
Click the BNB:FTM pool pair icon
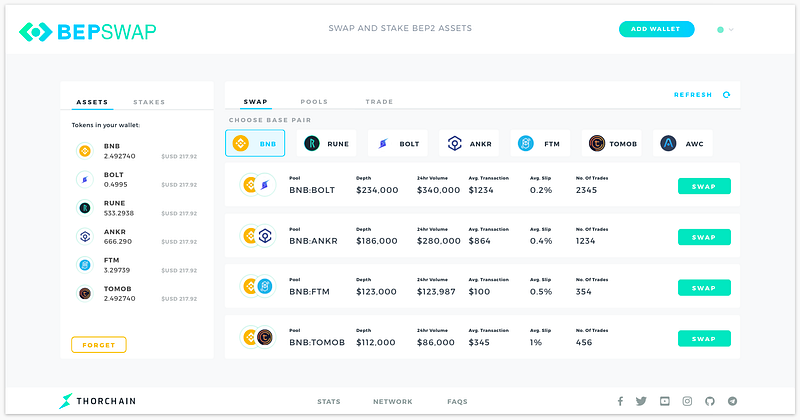click(x=258, y=286)
